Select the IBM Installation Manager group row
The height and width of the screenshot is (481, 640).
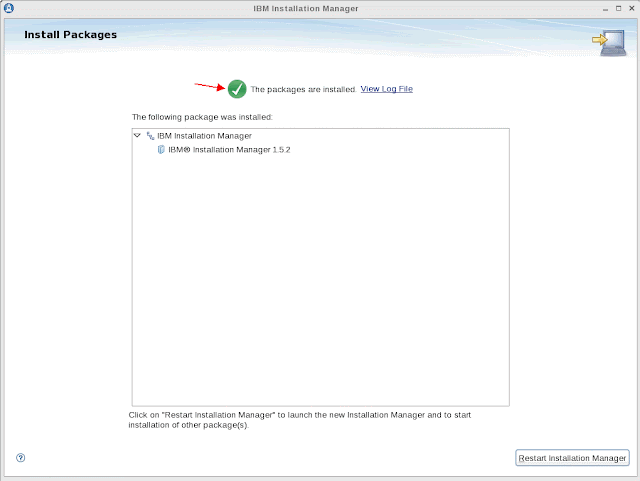click(x=204, y=136)
